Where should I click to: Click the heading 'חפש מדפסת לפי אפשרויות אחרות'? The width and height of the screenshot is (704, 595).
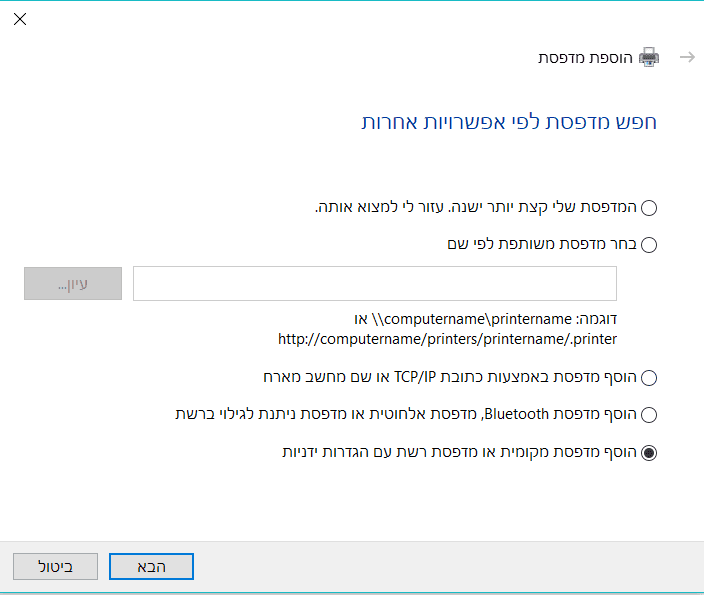click(509, 122)
